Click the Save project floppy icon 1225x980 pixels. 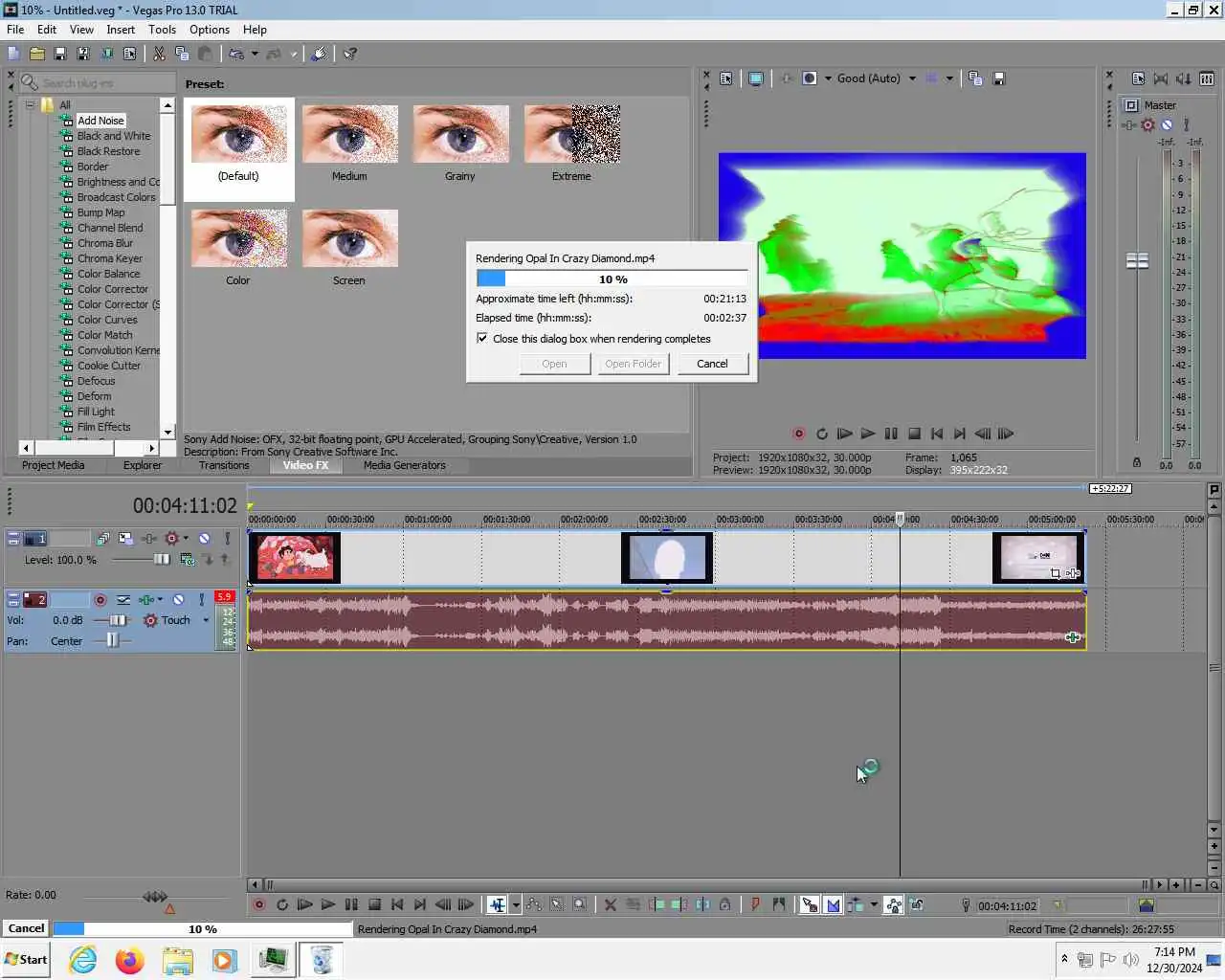[x=59, y=55]
